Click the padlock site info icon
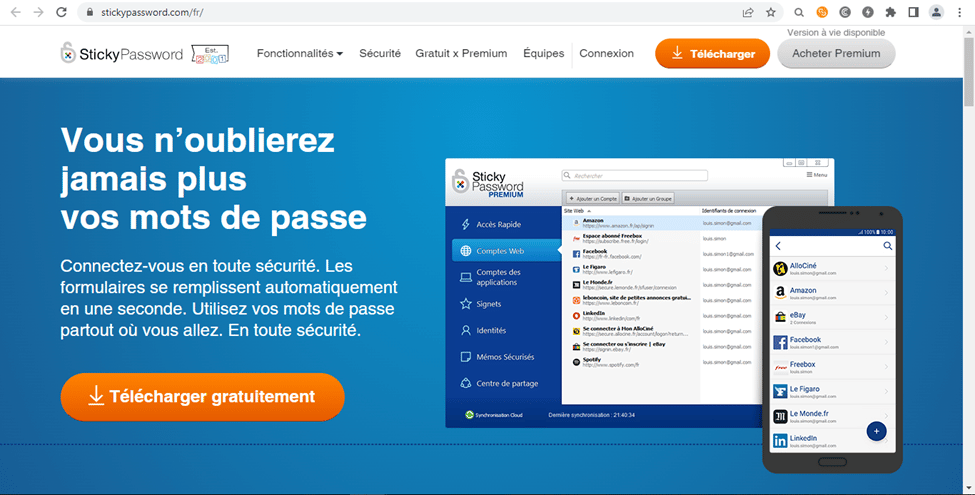The width and height of the screenshot is (975, 495). 91,12
